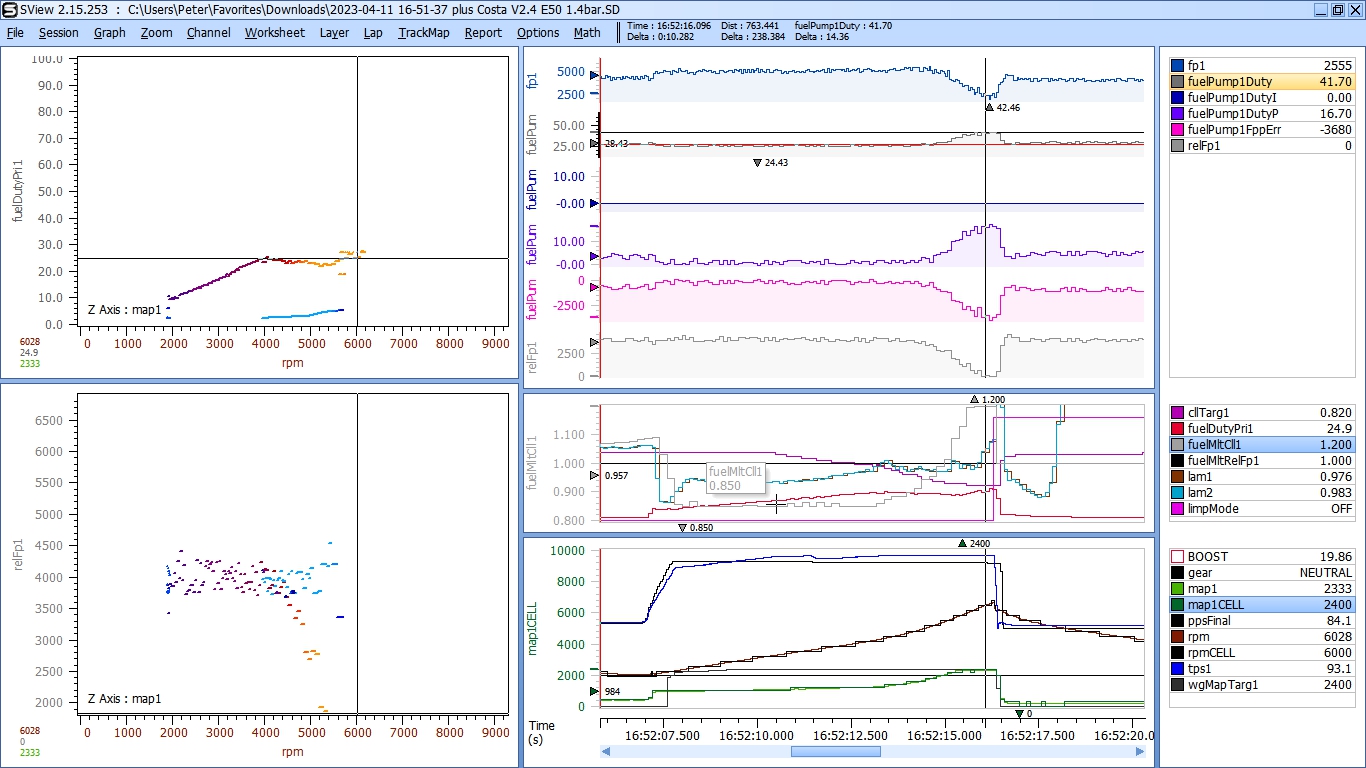The width and height of the screenshot is (1366, 768).
Task: Click the 2400 maximum marker on map1CELL
Action: coord(962,543)
